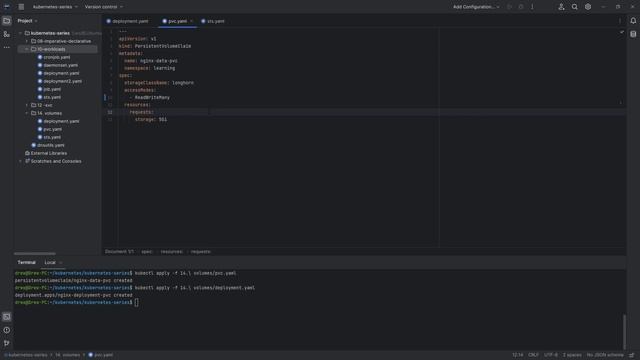Screen dimensions: 640x360
Task: Select the Terminal tool window tab
Action: (x=27, y=262)
